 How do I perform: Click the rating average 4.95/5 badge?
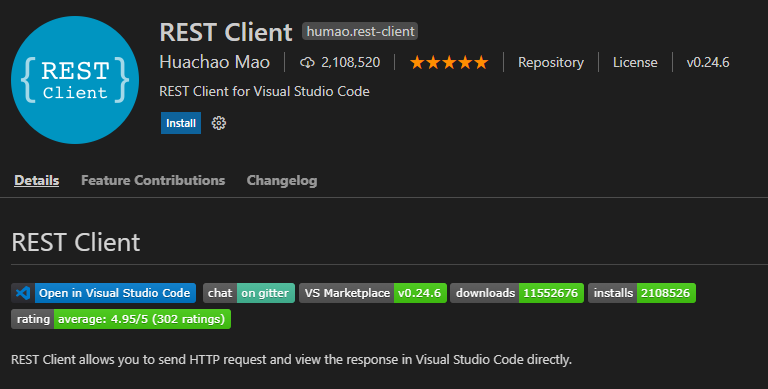(120, 319)
